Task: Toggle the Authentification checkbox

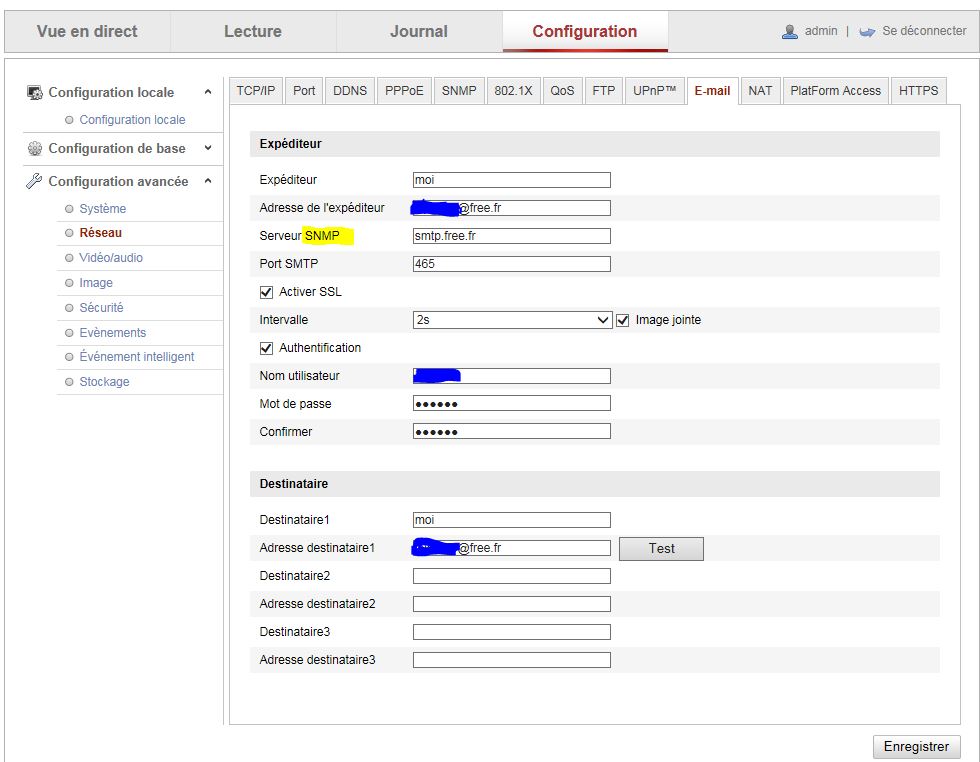Action: click(266, 348)
